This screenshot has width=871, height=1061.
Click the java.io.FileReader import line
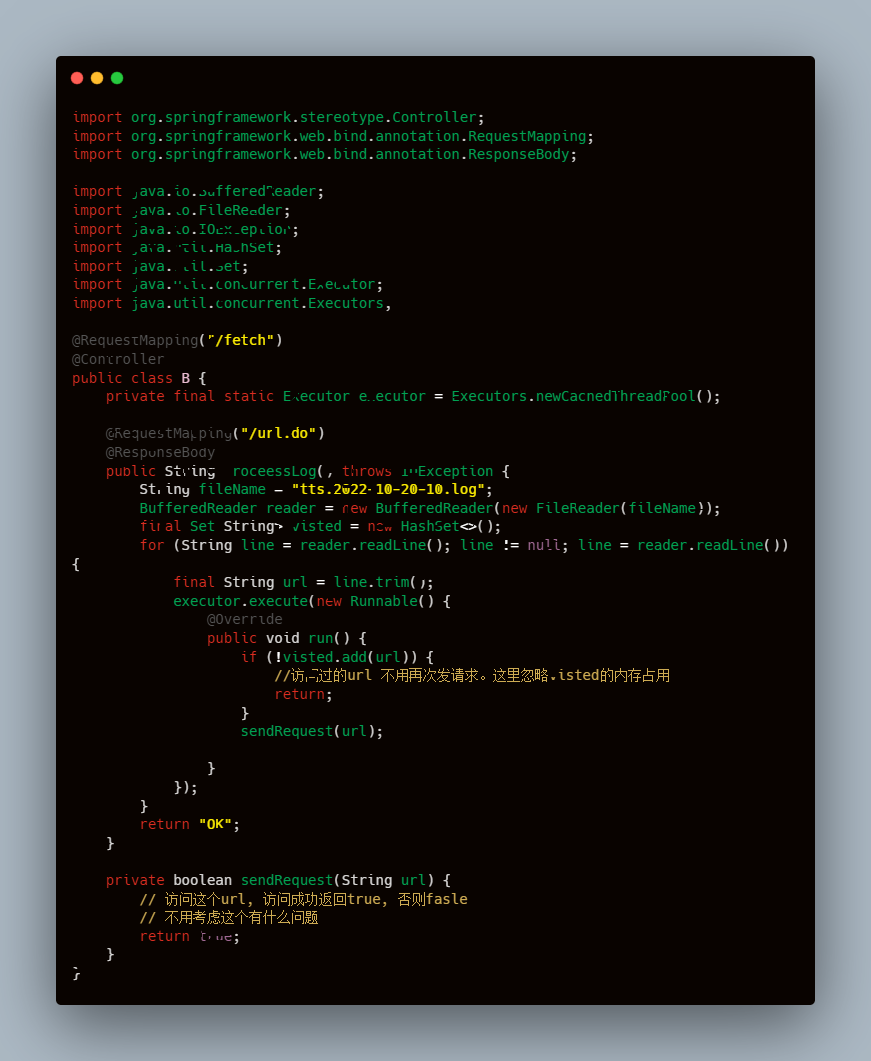(x=181, y=210)
